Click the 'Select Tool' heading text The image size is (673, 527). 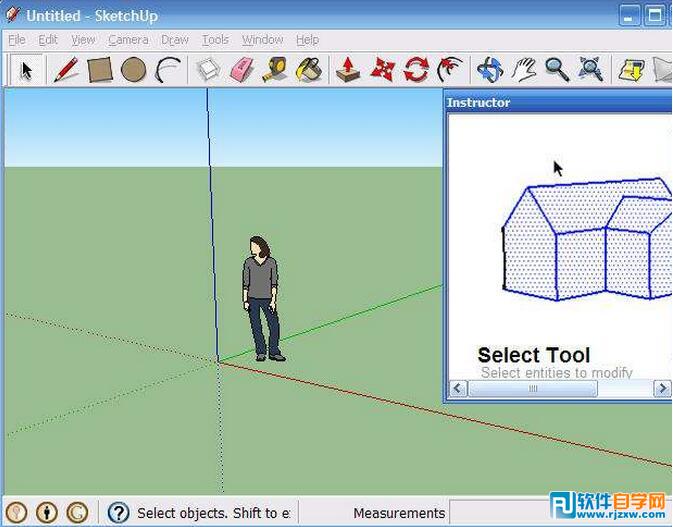534,355
